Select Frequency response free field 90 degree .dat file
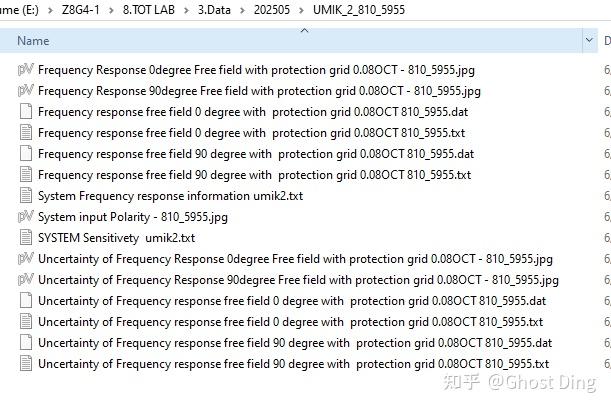The image size is (611, 410). (x=255, y=154)
